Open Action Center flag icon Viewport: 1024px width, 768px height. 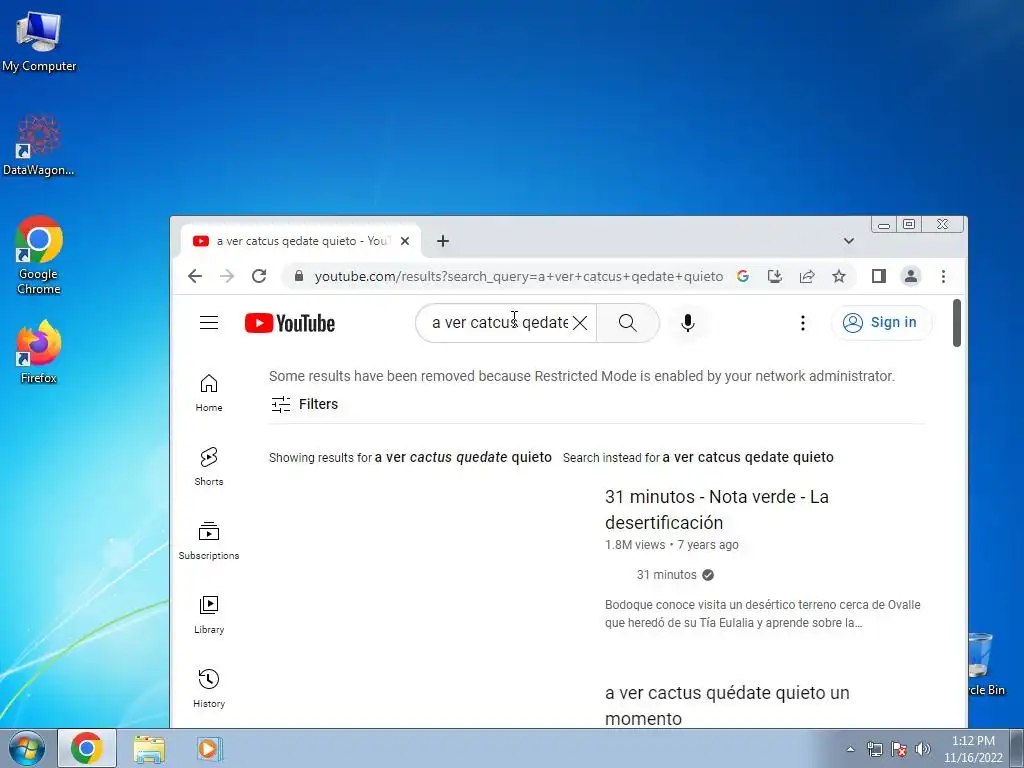[x=899, y=749]
